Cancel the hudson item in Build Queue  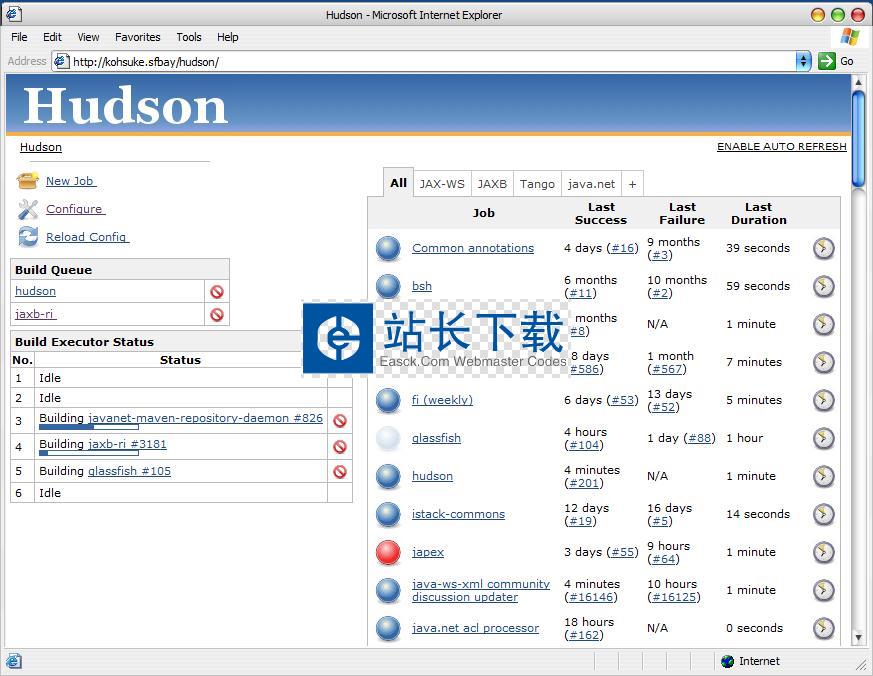coord(216,292)
